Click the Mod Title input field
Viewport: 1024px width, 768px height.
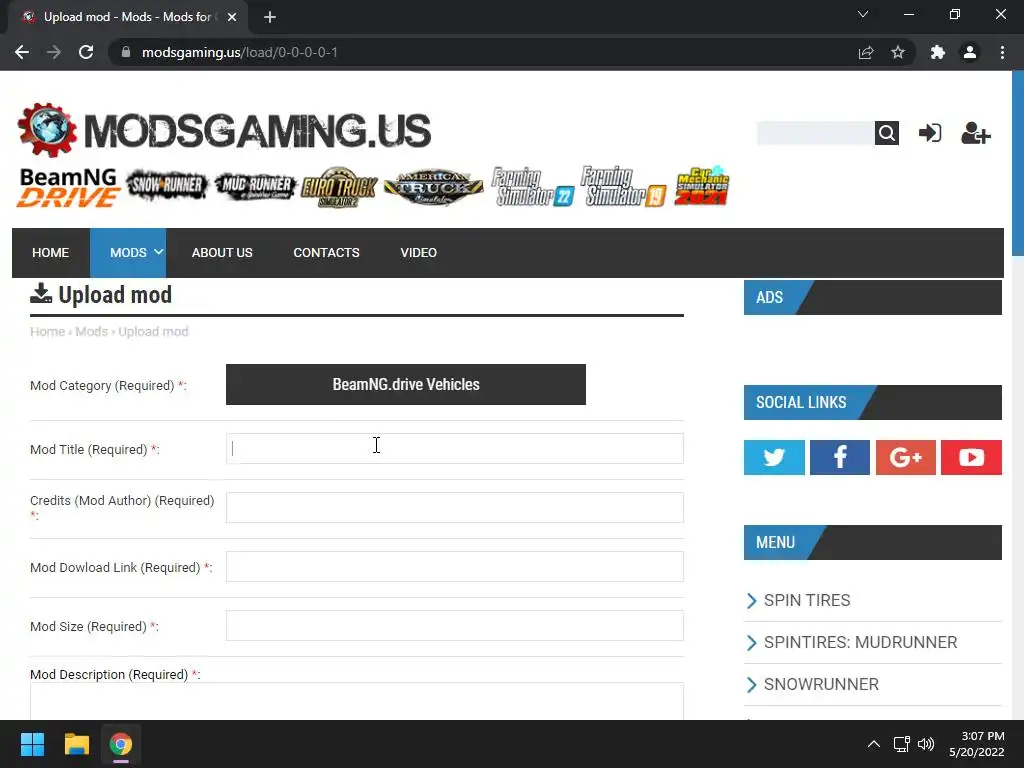pos(455,449)
